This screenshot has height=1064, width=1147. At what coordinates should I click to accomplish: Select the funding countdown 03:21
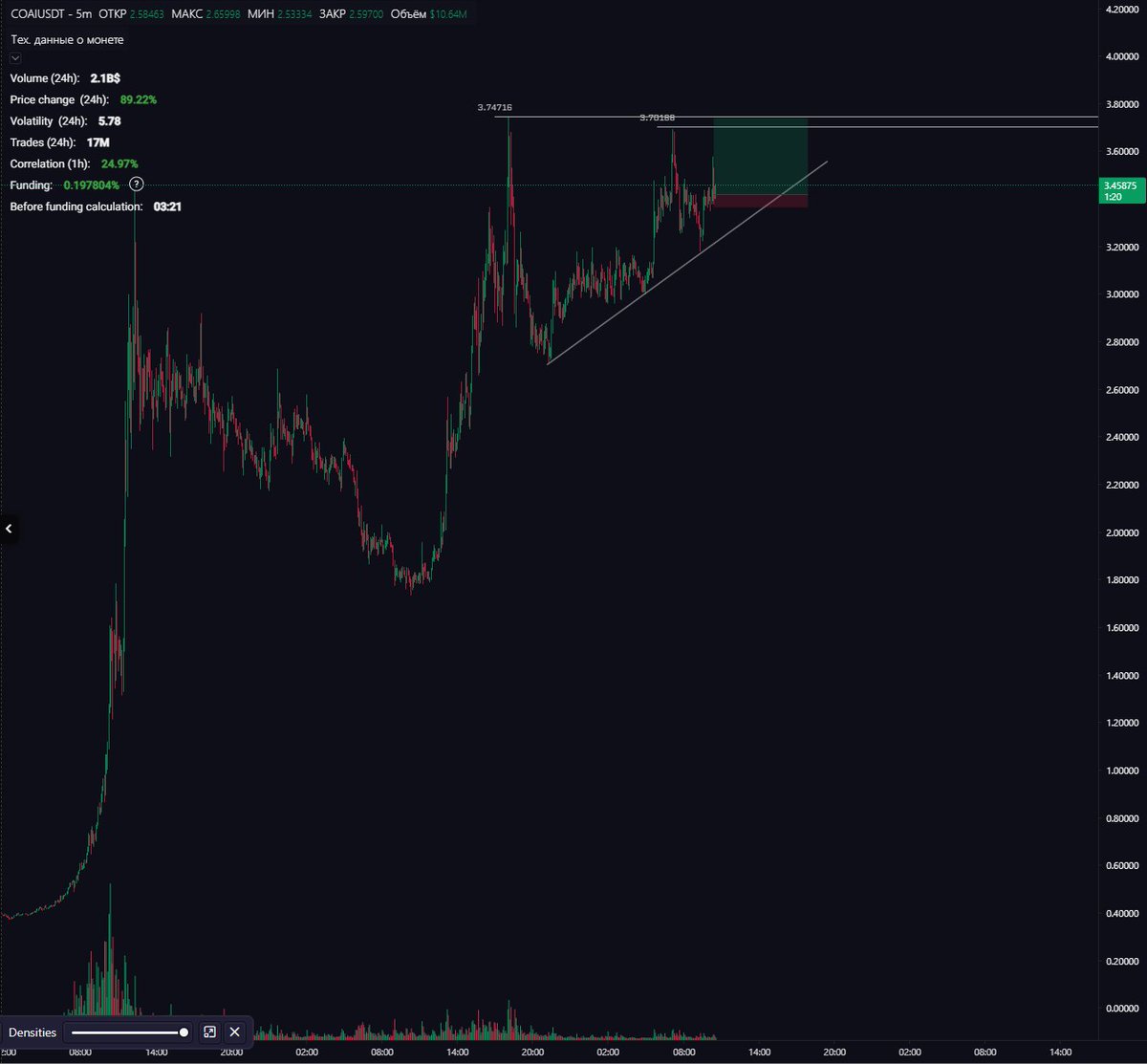coord(167,206)
